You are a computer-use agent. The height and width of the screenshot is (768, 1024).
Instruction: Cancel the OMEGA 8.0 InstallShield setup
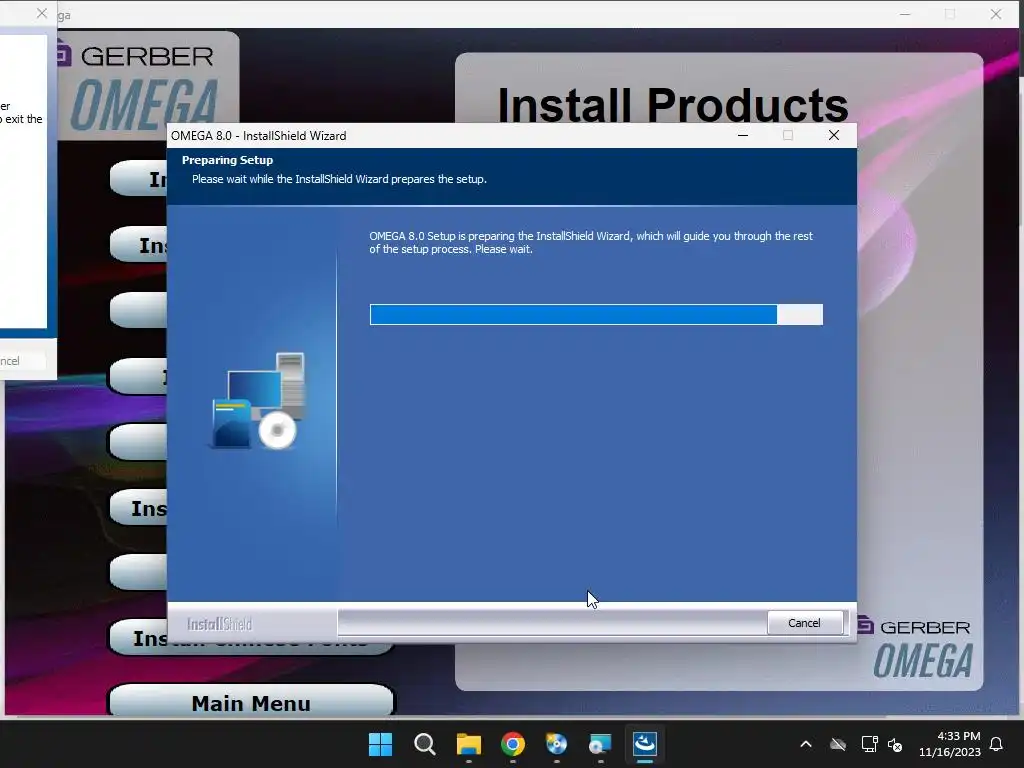click(804, 622)
